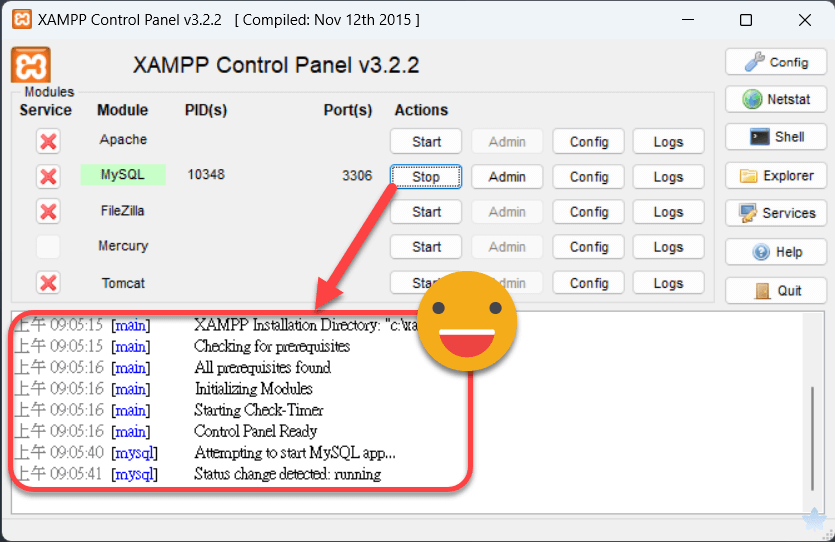This screenshot has width=835, height=542.
Task: View FileZilla Logs
Action: tap(668, 212)
